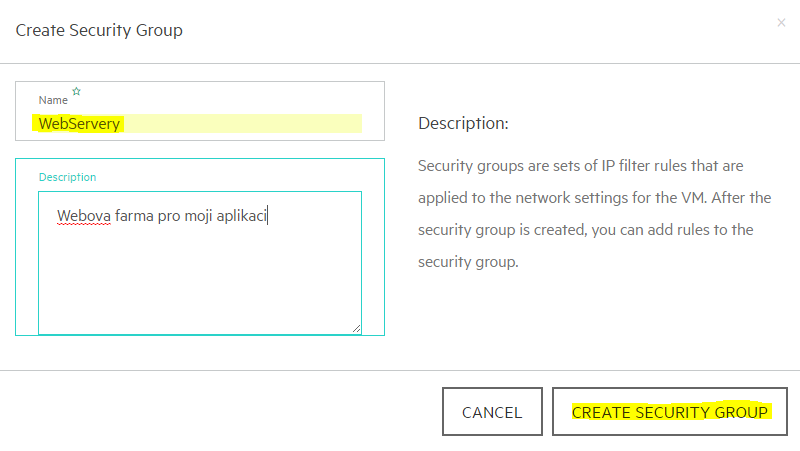The image size is (800, 451).
Task: Click the security groups help paragraph
Action: click(x=594, y=214)
